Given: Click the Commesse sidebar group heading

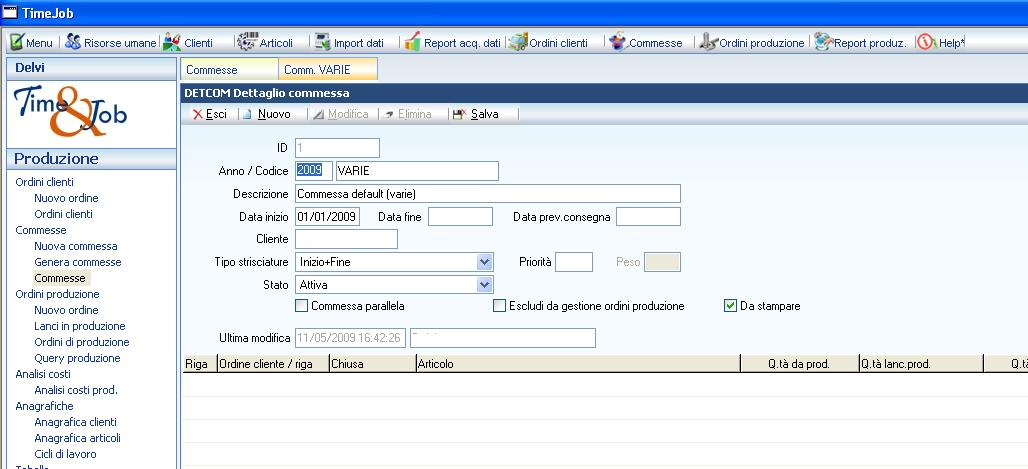Looking at the screenshot, I should click(x=41, y=230).
